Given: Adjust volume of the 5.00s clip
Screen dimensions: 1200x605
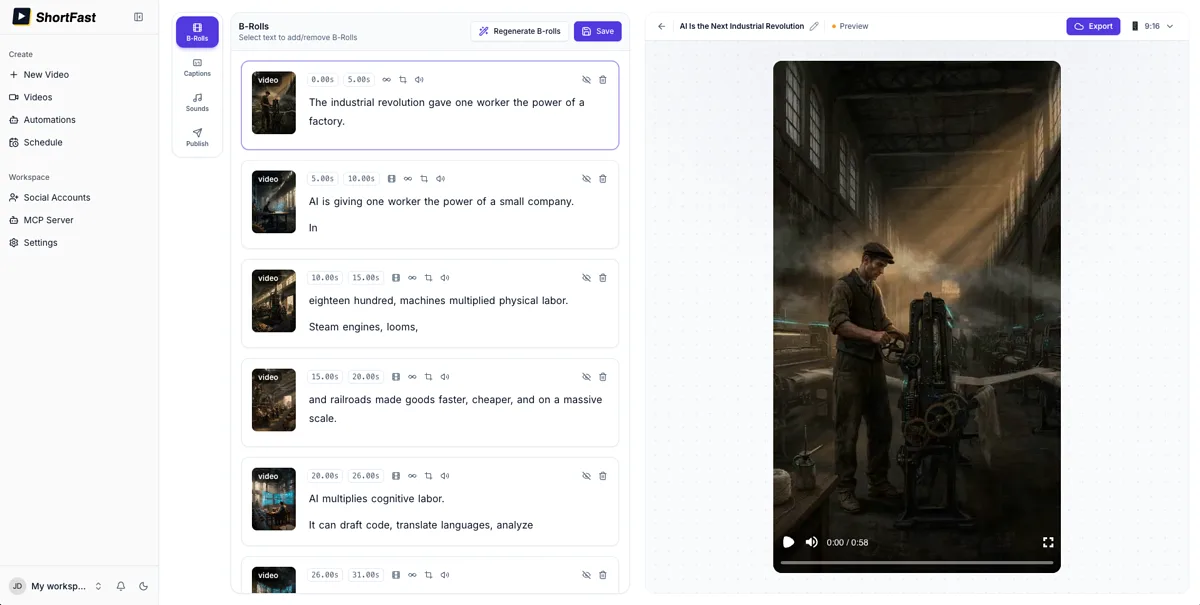Looking at the screenshot, I should pos(440,179).
